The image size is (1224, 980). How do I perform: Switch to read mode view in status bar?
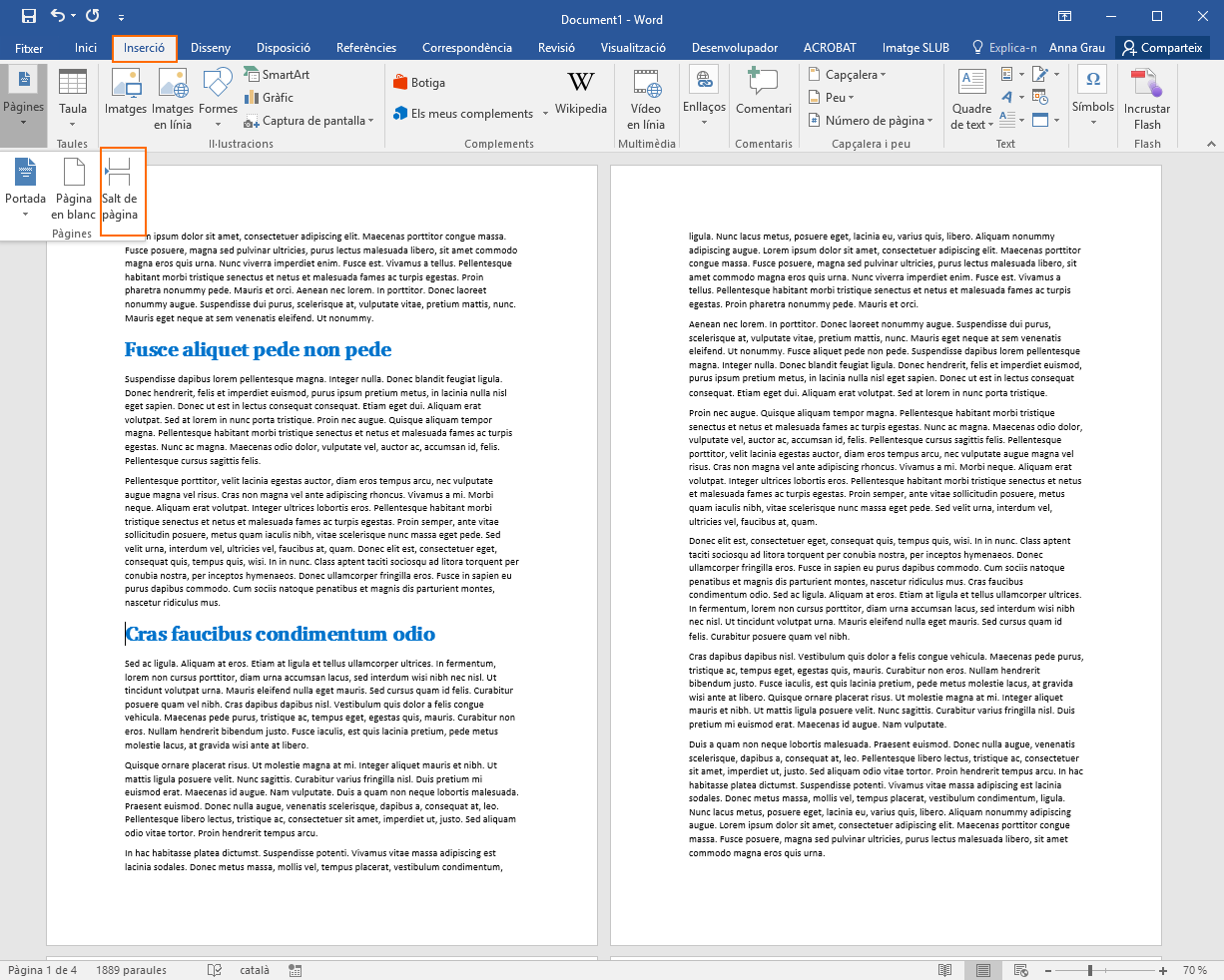coord(944,970)
